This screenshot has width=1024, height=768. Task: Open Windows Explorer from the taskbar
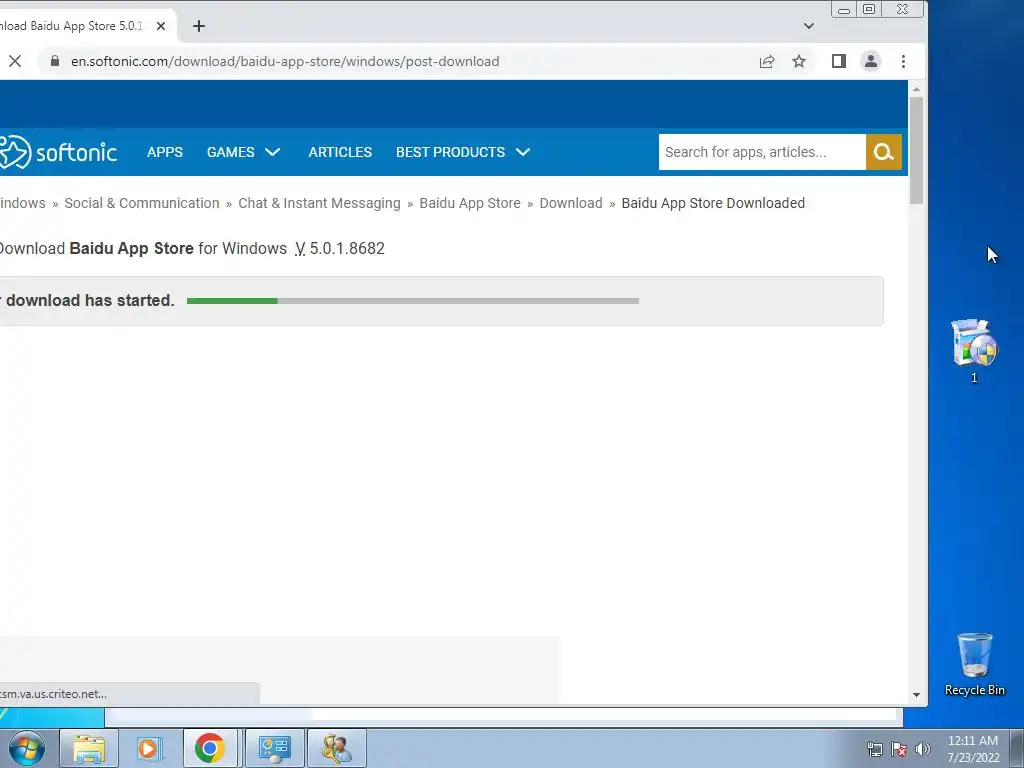click(x=89, y=748)
